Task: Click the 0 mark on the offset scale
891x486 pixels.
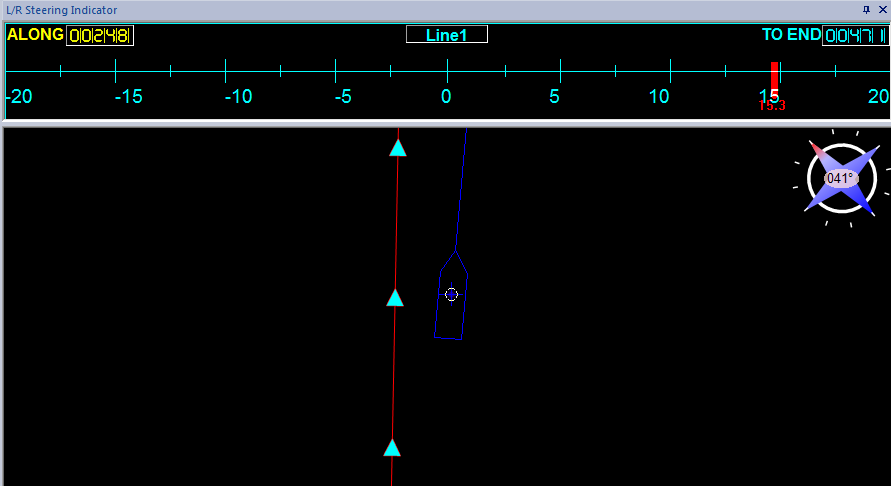Action: tap(446, 97)
